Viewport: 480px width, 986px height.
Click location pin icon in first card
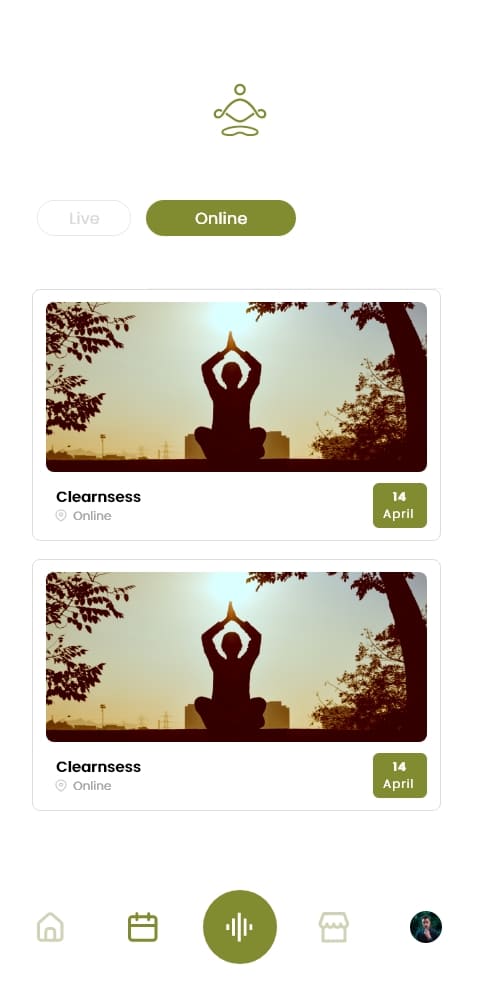click(x=61, y=516)
